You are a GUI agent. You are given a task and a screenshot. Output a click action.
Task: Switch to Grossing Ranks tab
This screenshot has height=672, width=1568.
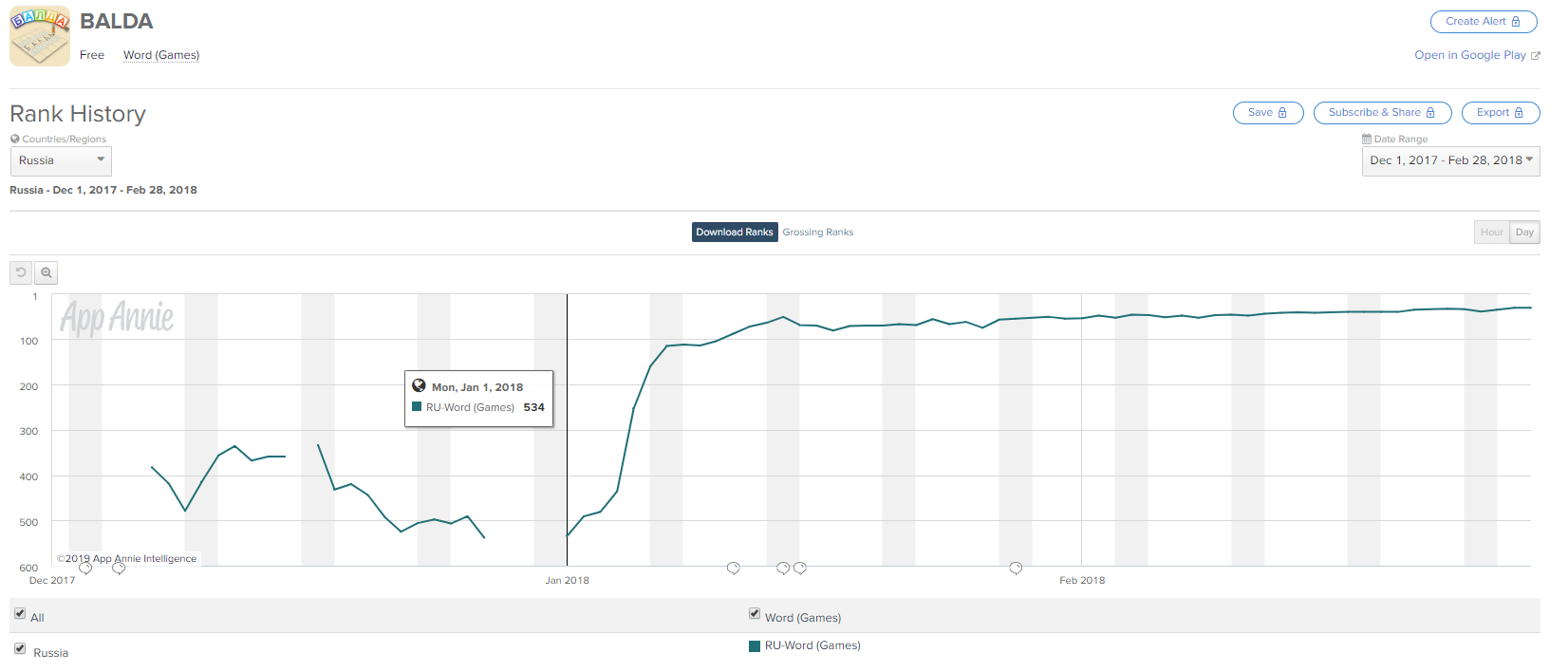pos(818,232)
